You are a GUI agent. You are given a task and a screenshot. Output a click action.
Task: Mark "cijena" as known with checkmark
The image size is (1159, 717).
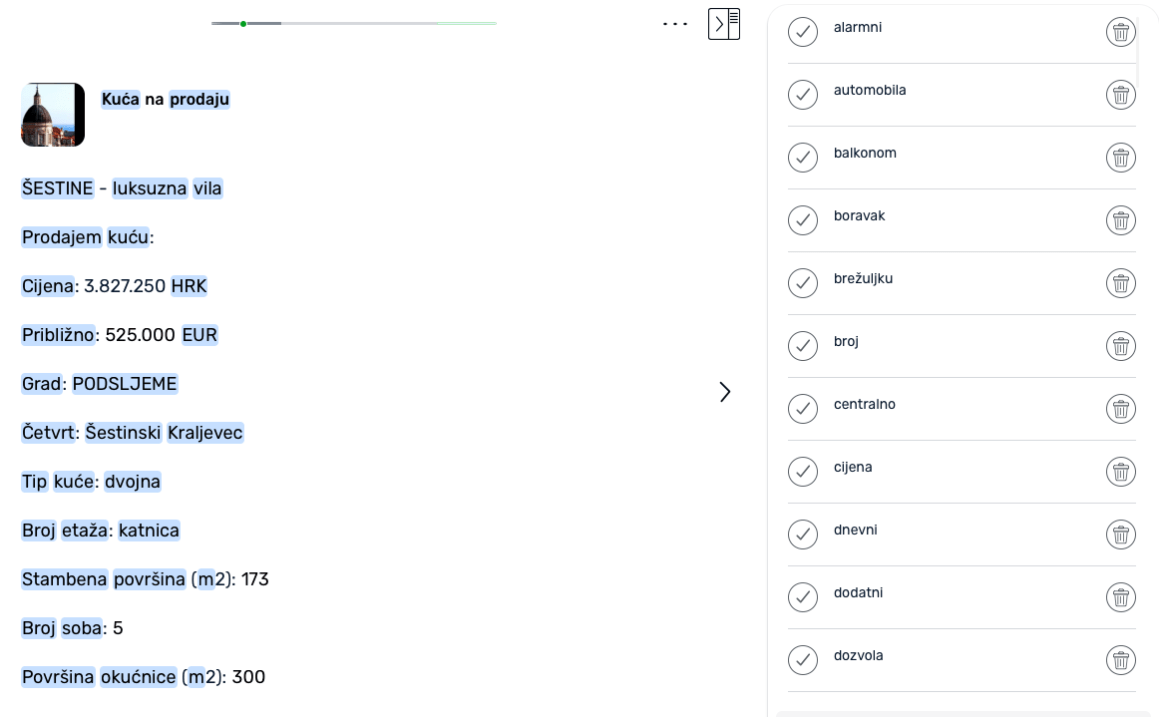tap(803, 471)
